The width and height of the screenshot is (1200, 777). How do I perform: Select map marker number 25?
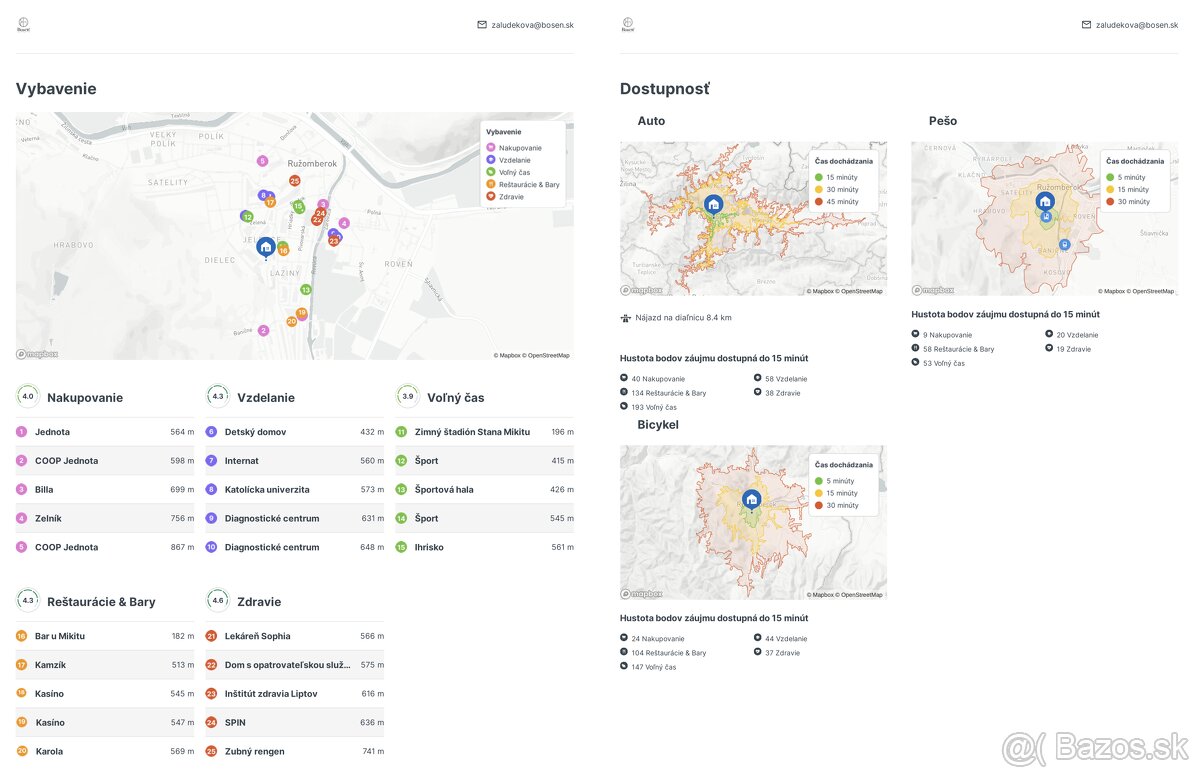coord(294,181)
